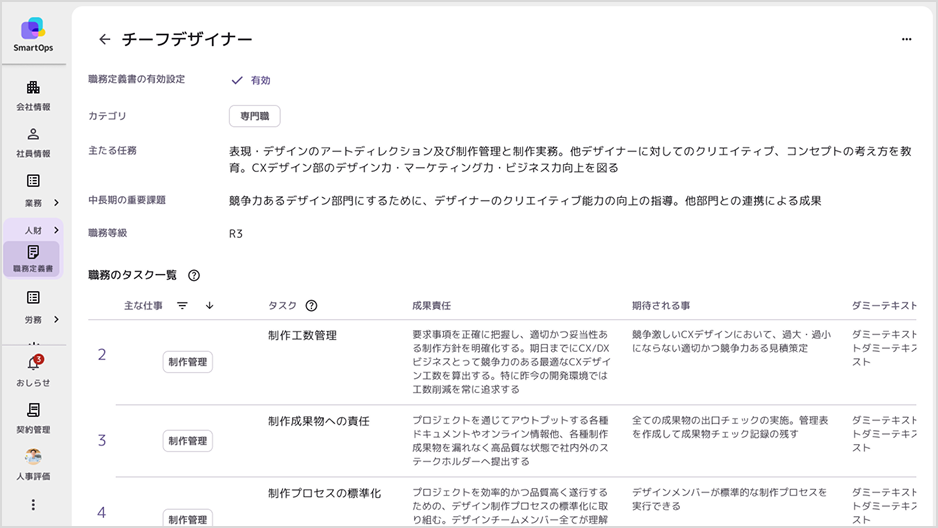Open 社員情報 in the sidebar
The image size is (938, 528).
33,142
